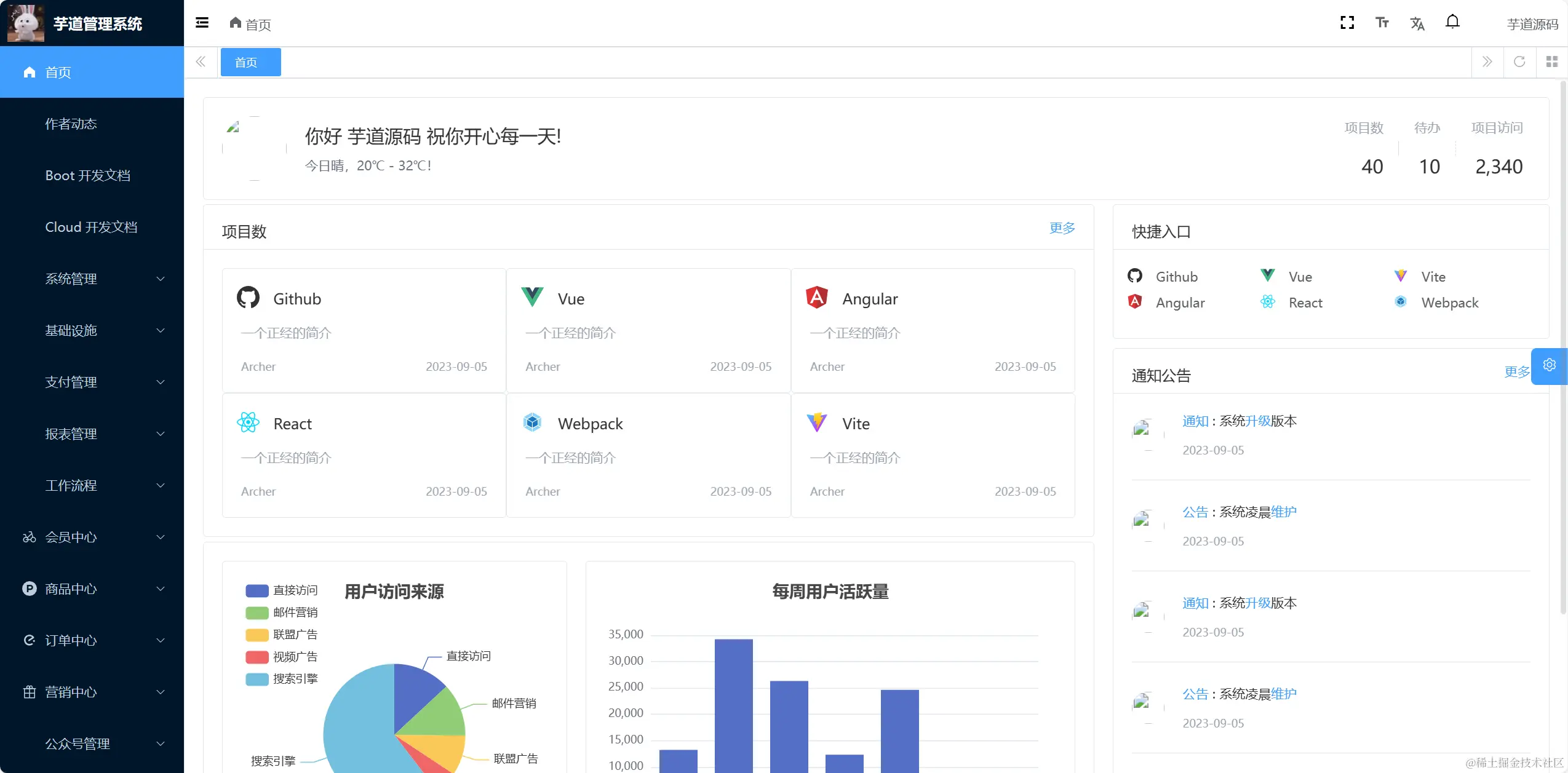Refresh the current tab with the reload icon
This screenshot has height=773, width=1568.
tap(1519, 61)
